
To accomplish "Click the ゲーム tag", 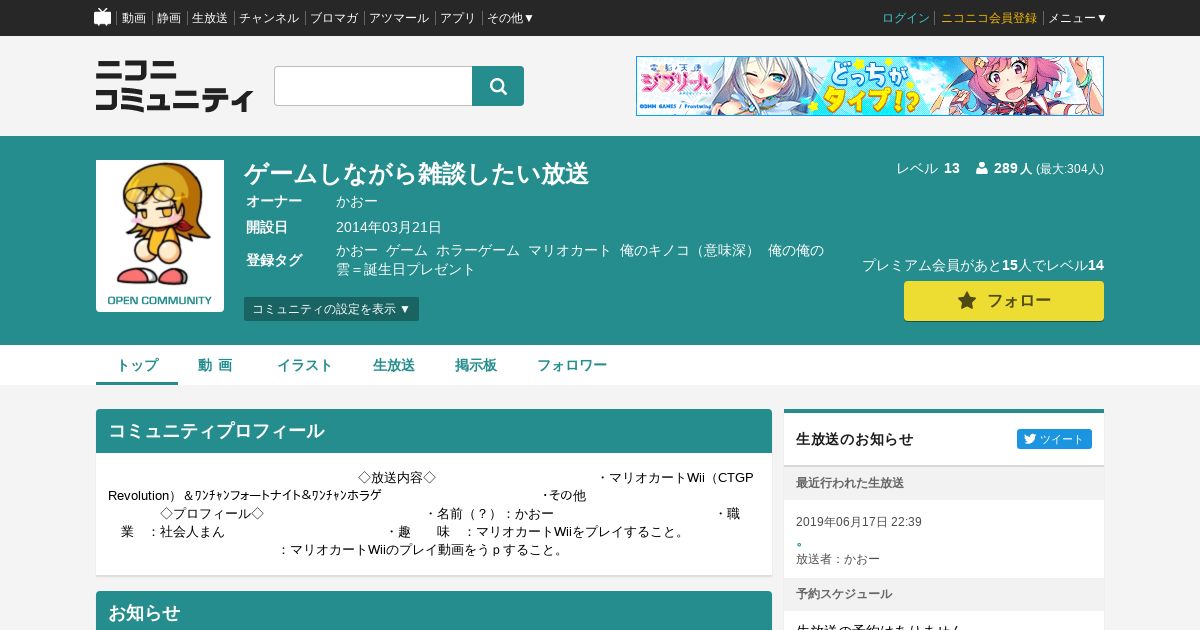I will click(407, 251).
